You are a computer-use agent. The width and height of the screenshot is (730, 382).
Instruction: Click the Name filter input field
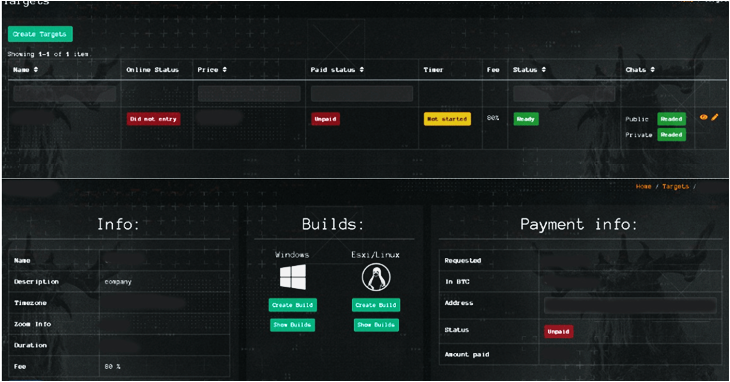[x=65, y=94]
